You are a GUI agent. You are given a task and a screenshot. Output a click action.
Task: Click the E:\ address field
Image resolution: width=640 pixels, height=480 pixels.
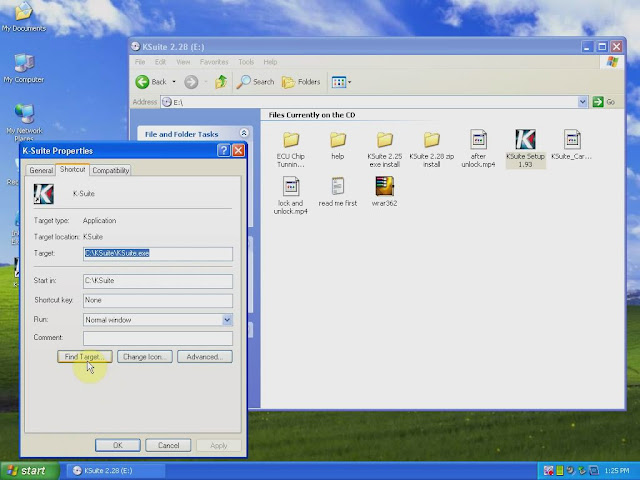369,102
